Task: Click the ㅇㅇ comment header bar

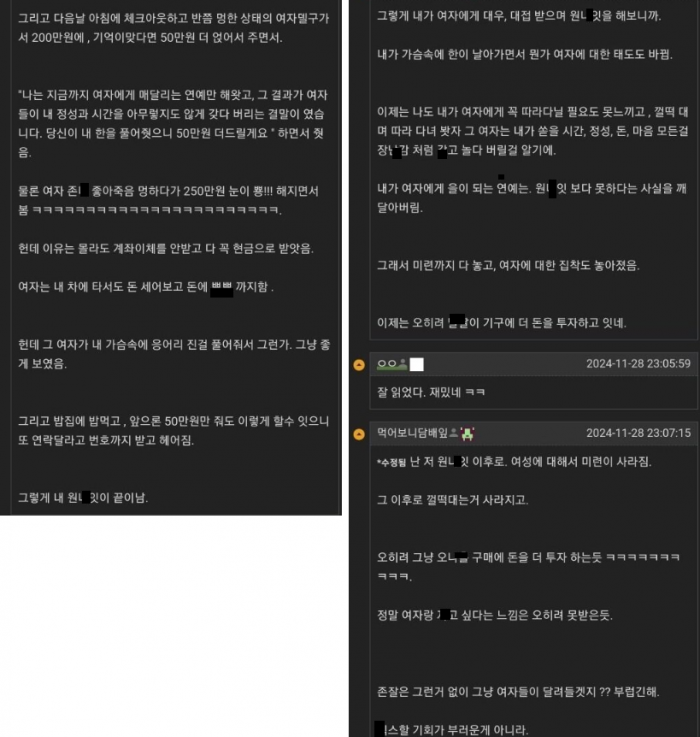Action: point(534,364)
